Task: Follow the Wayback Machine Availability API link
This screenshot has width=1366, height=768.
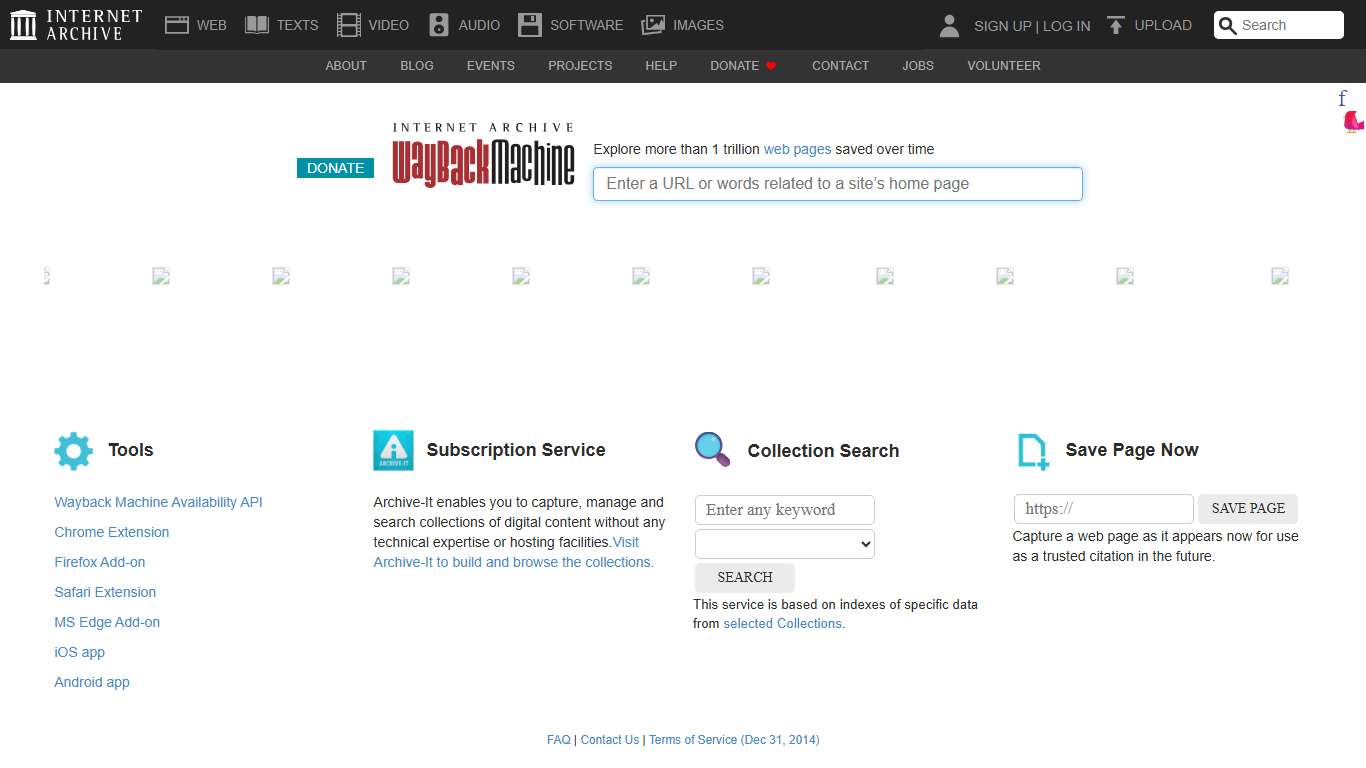Action: point(158,502)
